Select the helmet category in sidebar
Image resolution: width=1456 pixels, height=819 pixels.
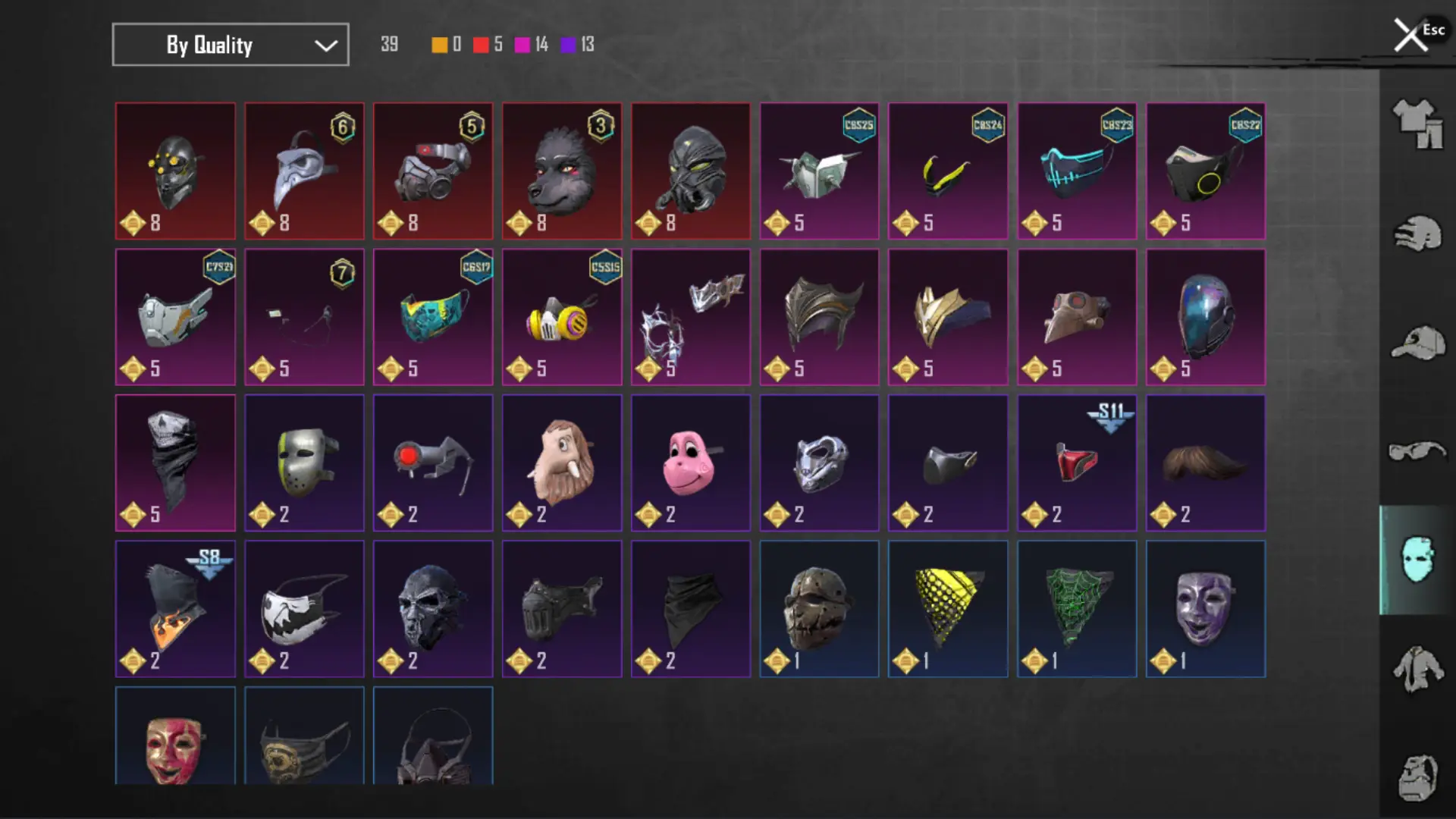point(1417,234)
